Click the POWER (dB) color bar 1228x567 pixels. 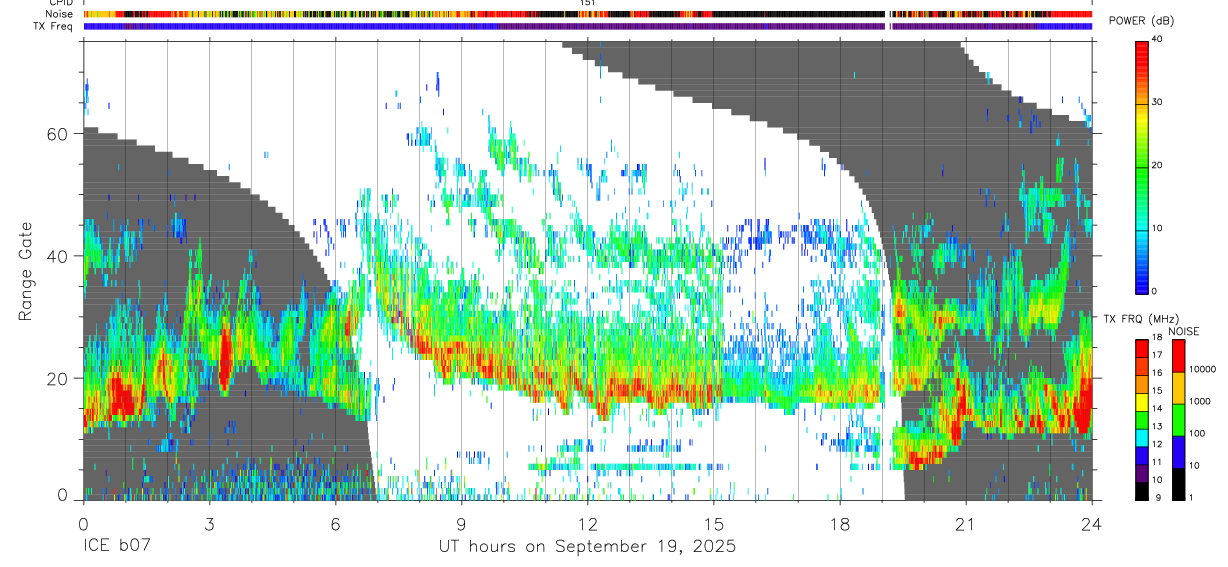(1142, 166)
